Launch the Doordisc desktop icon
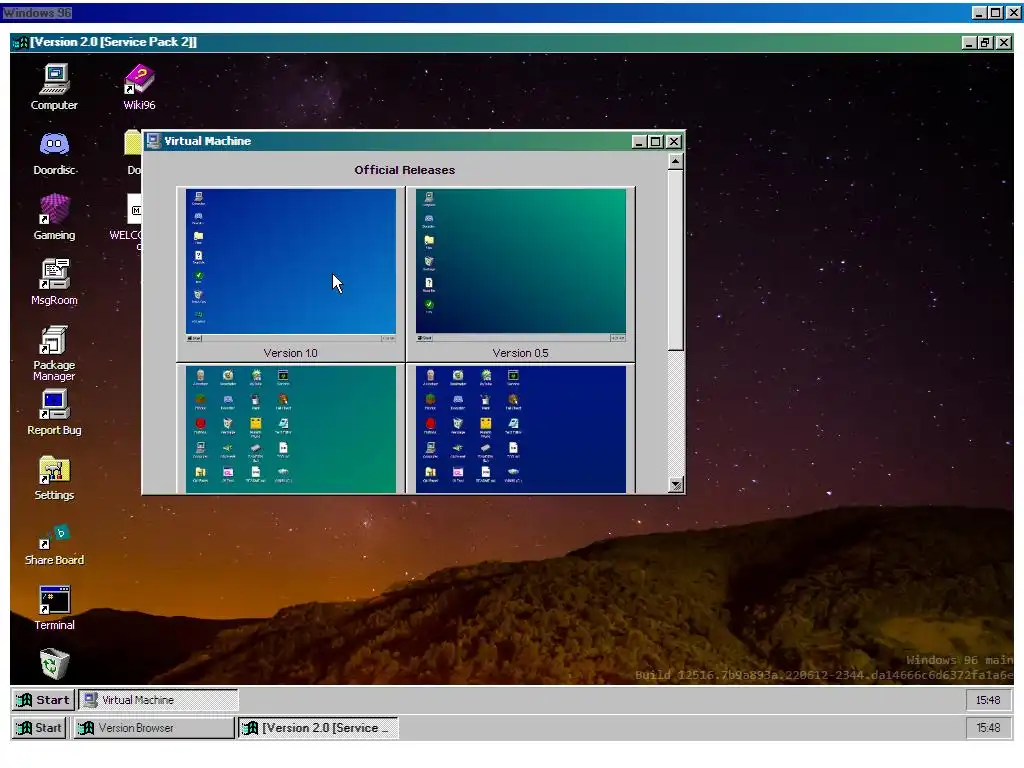 pos(54,152)
